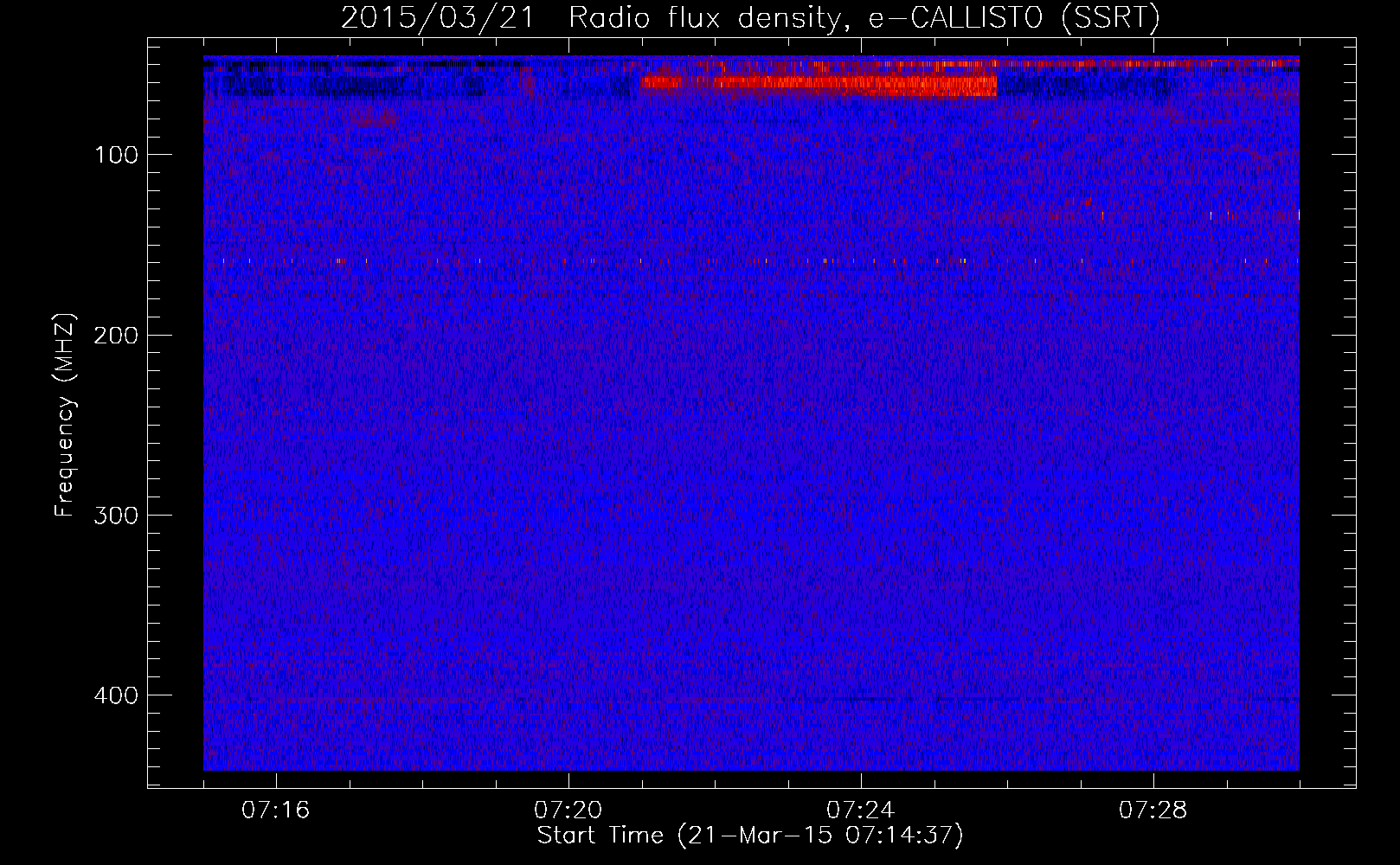Click the 07:16 time tick label

pyautogui.click(x=275, y=811)
